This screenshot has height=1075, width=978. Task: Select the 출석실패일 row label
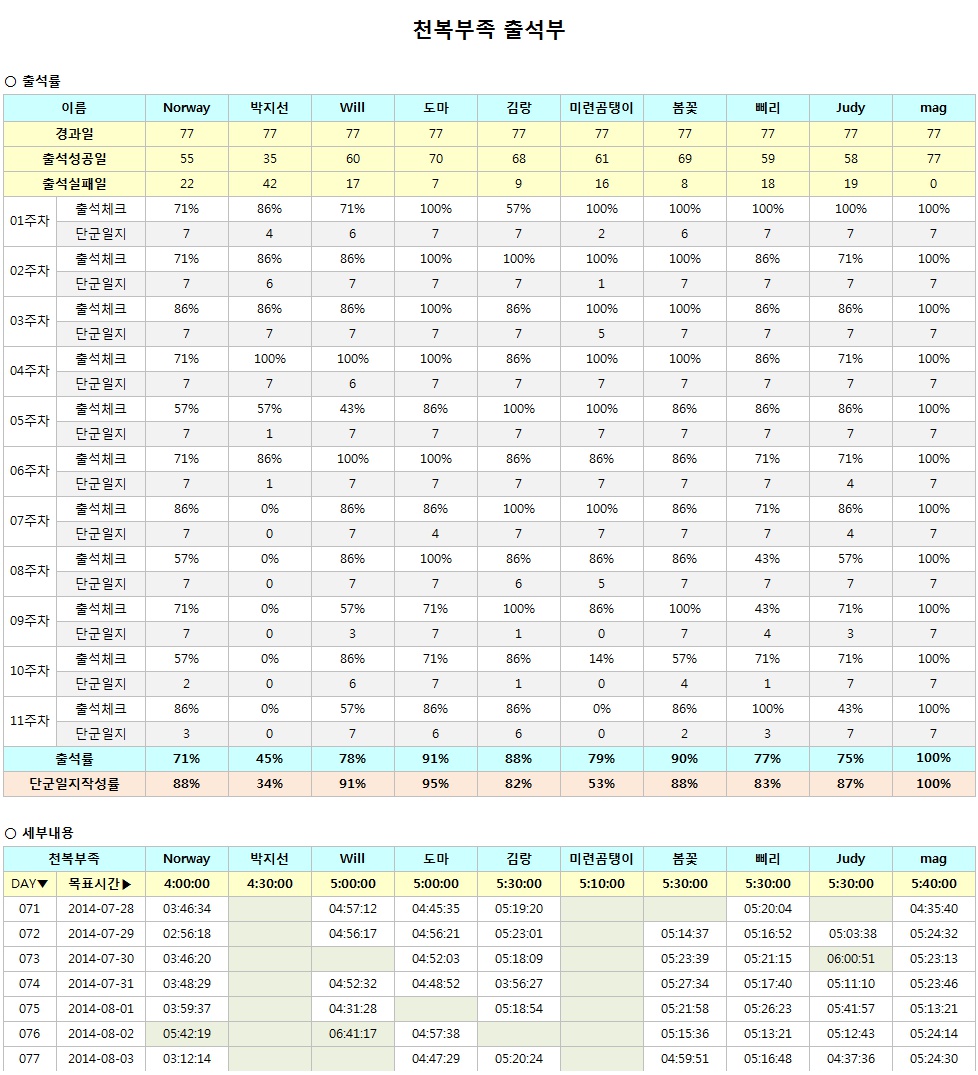click(x=74, y=183)
